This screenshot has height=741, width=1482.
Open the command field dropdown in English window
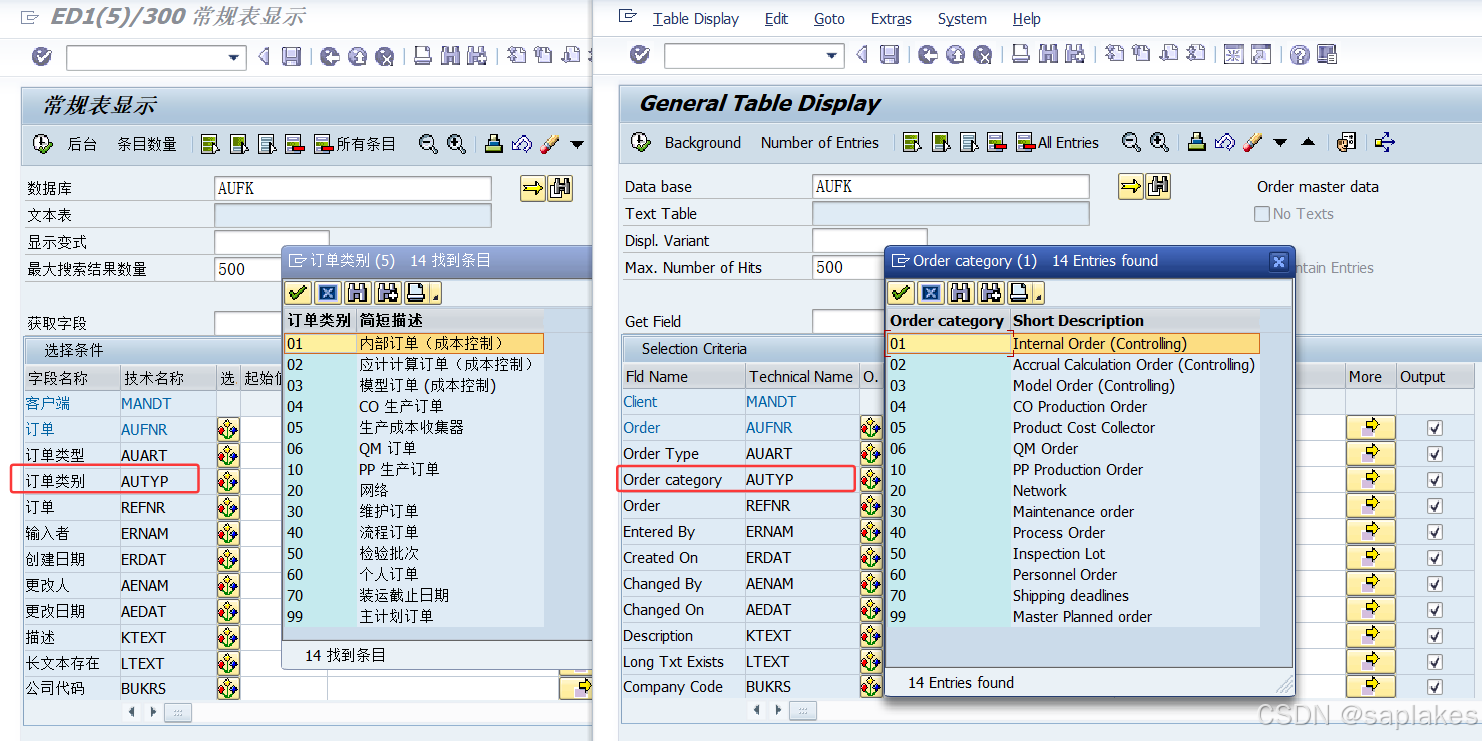[832, 55]
